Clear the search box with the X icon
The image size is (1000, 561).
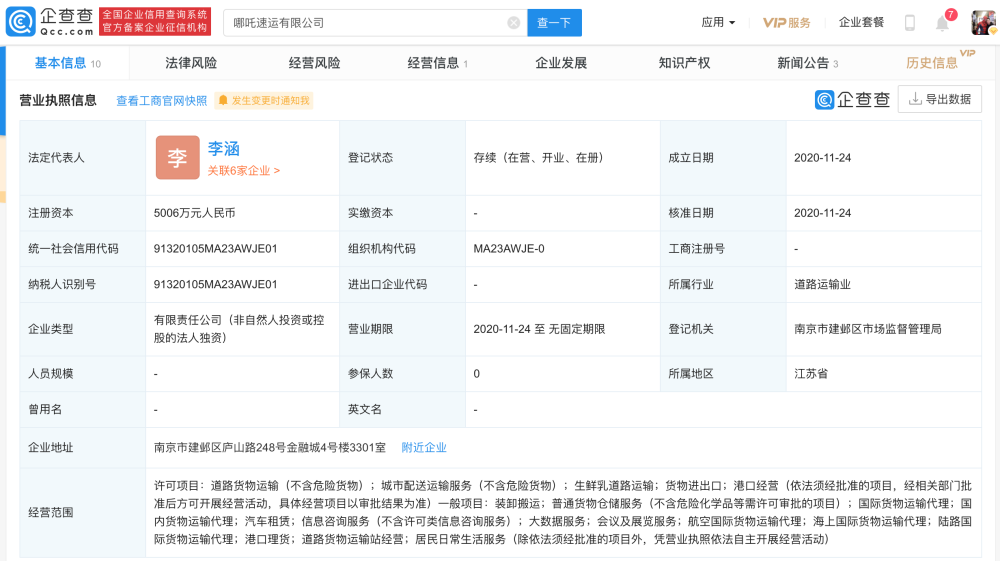point(513,23)
